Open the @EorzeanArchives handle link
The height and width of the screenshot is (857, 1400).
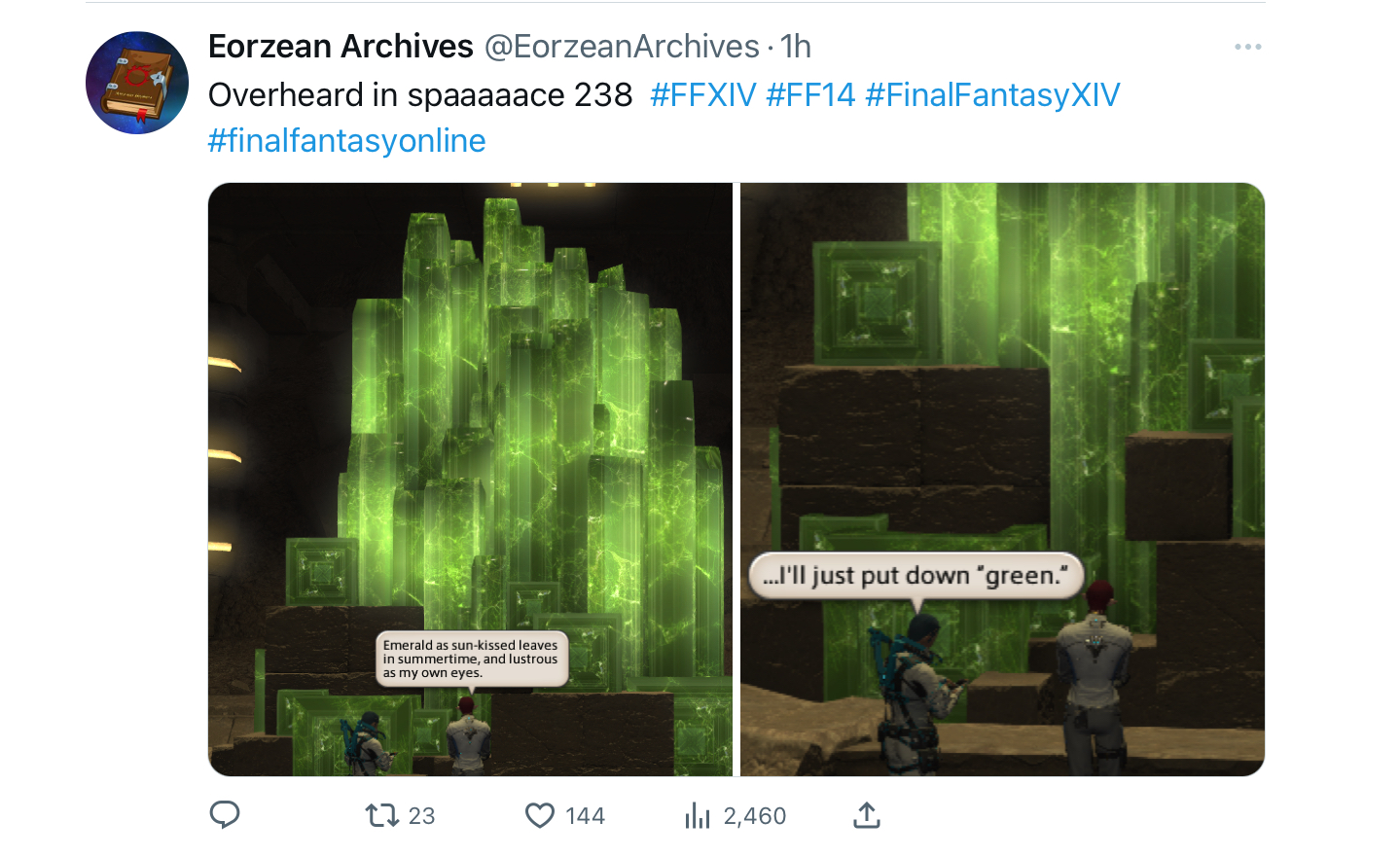click(622, 46)
